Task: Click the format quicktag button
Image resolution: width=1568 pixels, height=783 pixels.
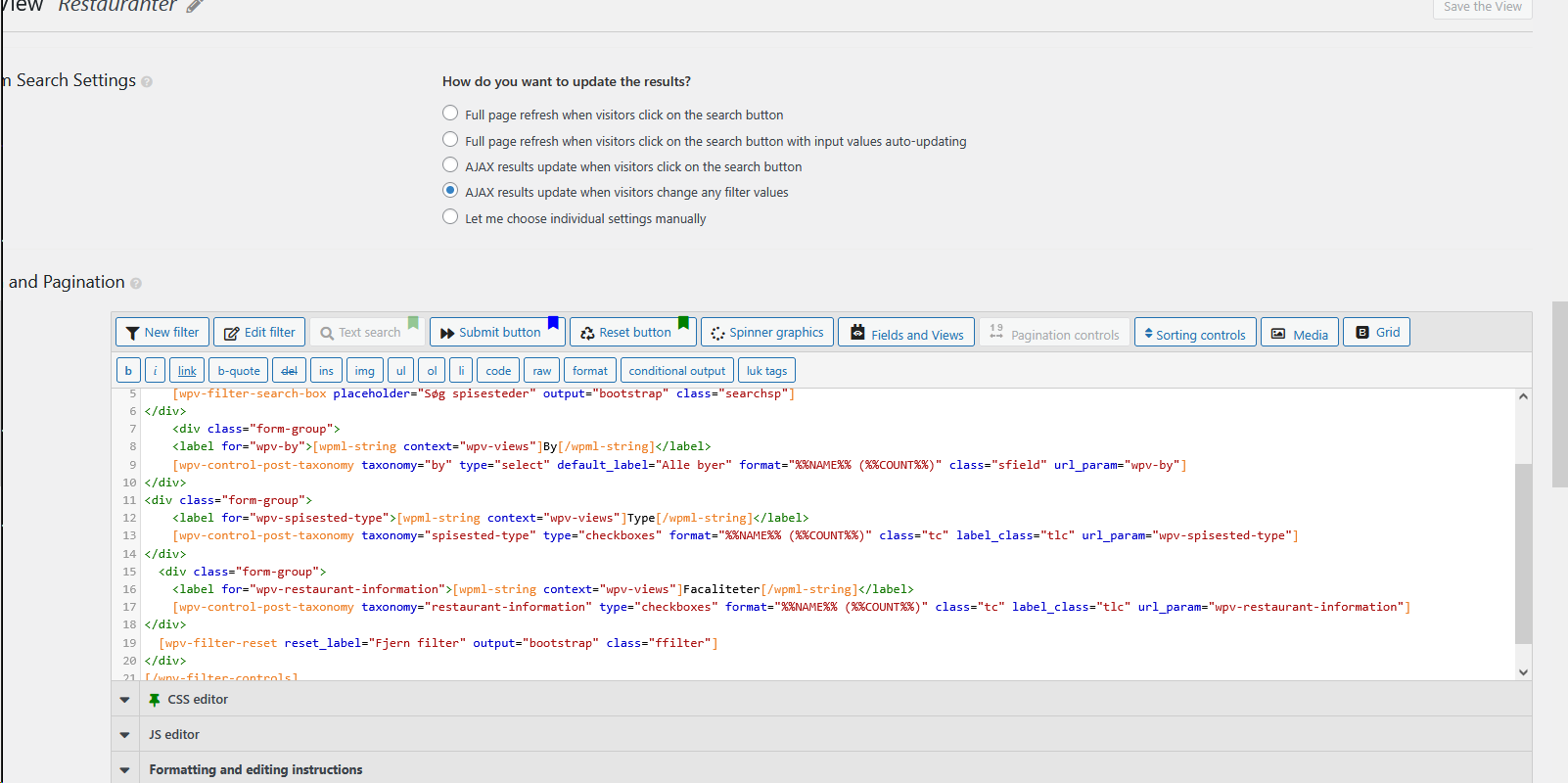Action: point(590,371)
